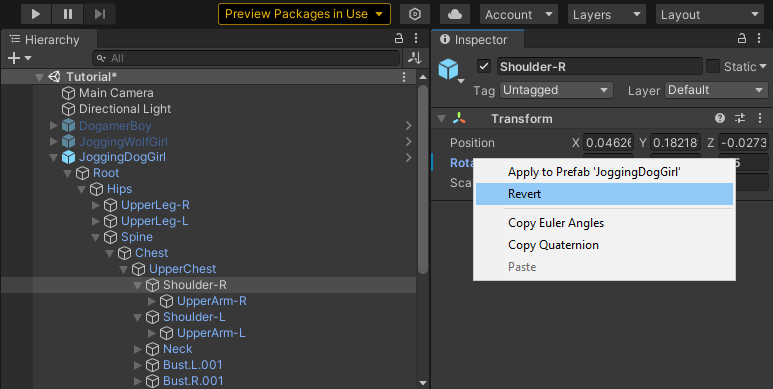The image size is (773, 389).
Task: Open the Hierarchy create plus menu
Action: coord(19,58)
